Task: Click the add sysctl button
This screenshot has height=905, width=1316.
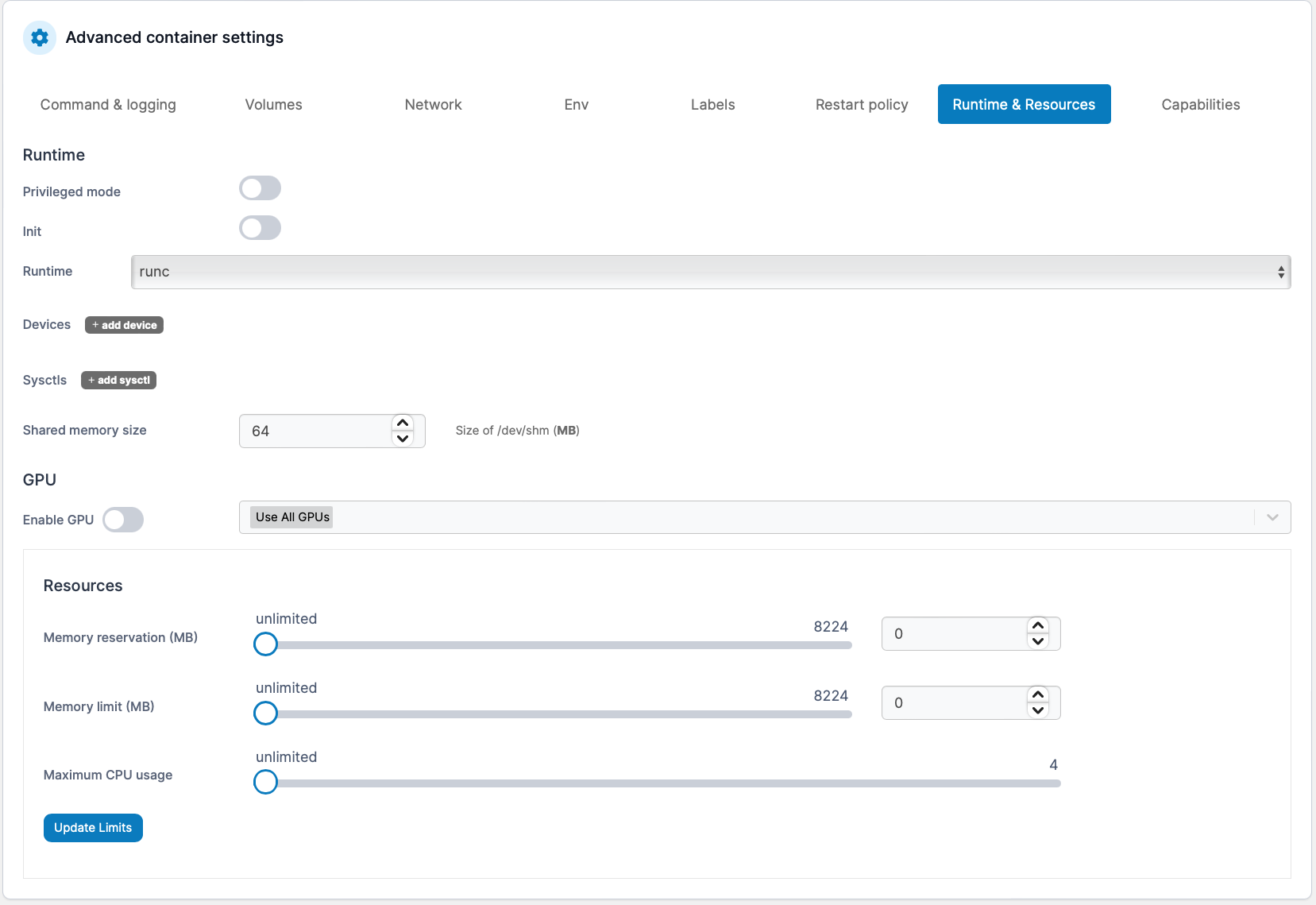Action: pos(118,380)
